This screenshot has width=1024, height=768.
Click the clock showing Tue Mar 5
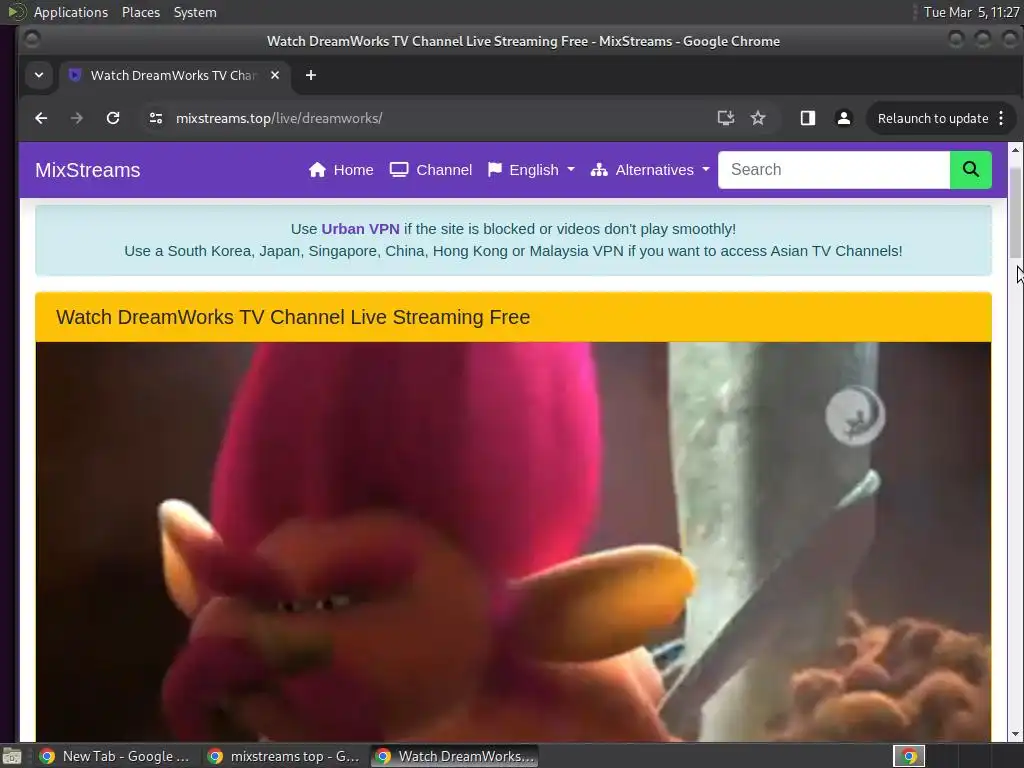(971, 12)
